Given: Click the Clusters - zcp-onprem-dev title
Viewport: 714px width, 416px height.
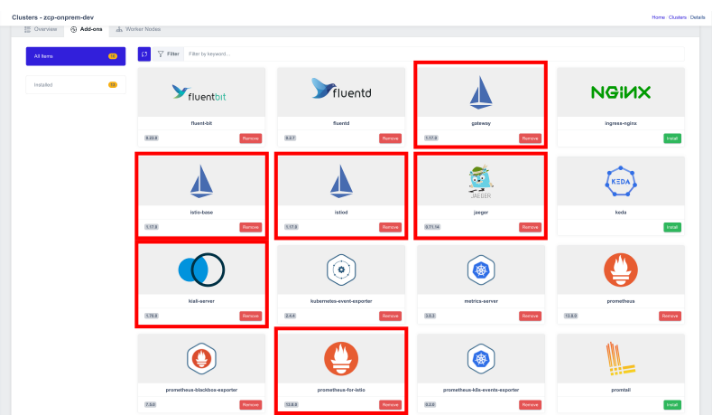Looking at the screenshot, I should (x=53, y=17).
